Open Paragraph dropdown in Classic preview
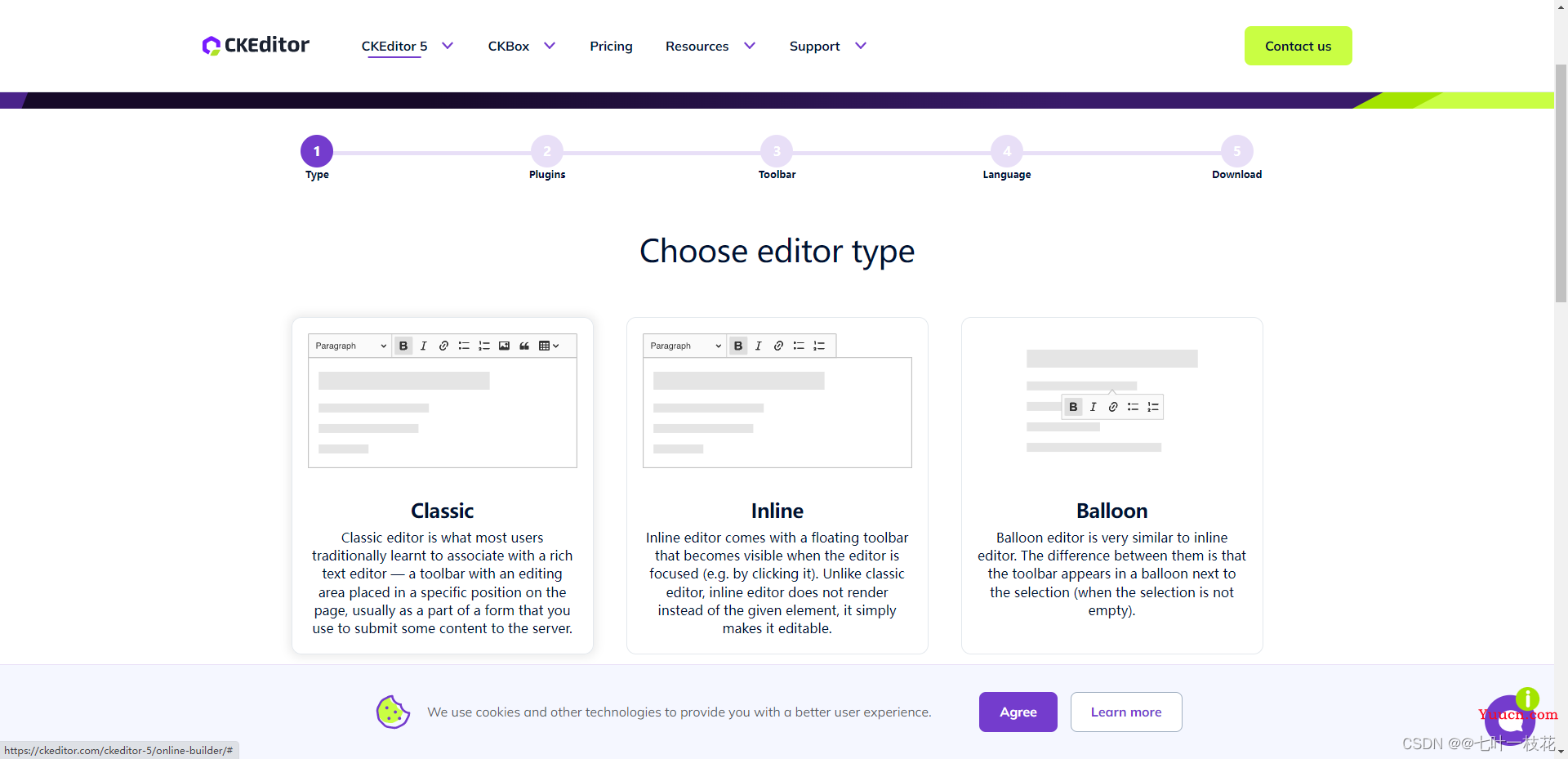This screenshot has height=759, width=1568. 350,346
